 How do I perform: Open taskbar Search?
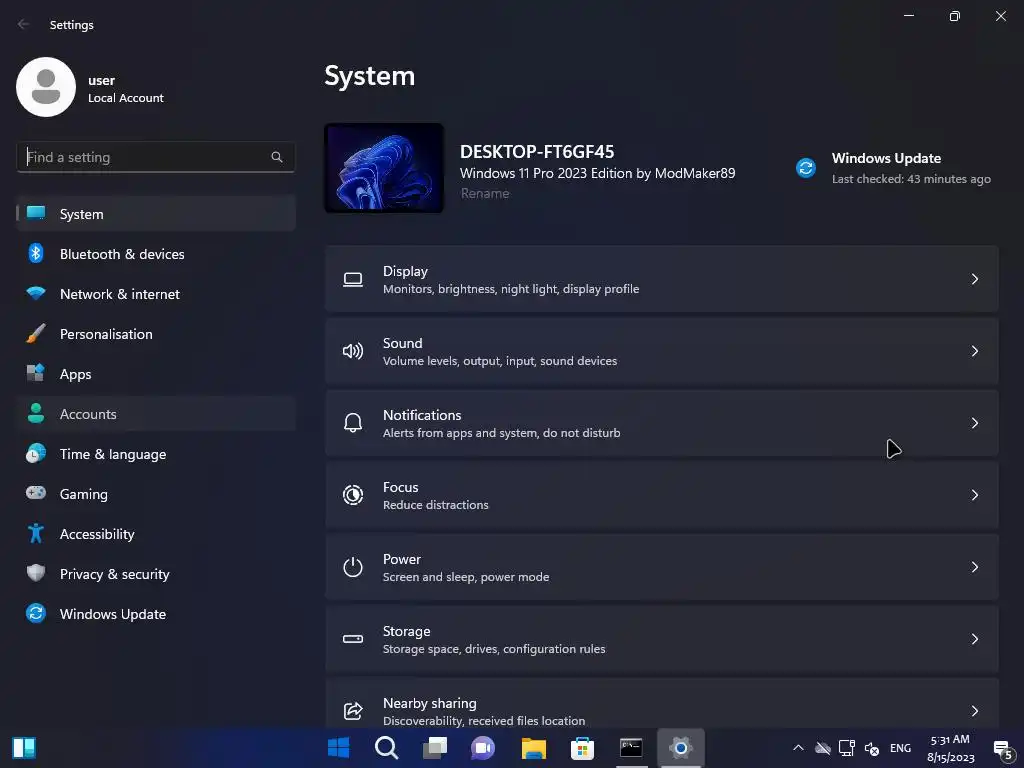point(387,748)
